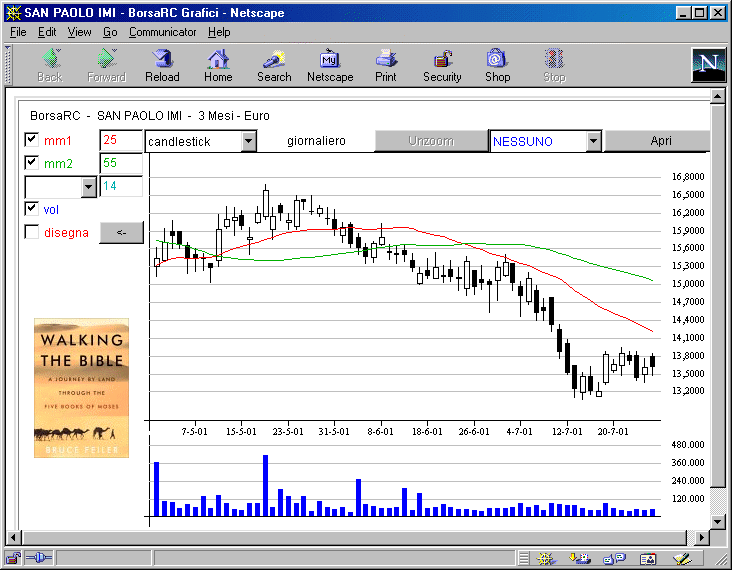Click the horizontal scrollbar thumb
This screenshot has width=732, height=570.
point(354,537)
